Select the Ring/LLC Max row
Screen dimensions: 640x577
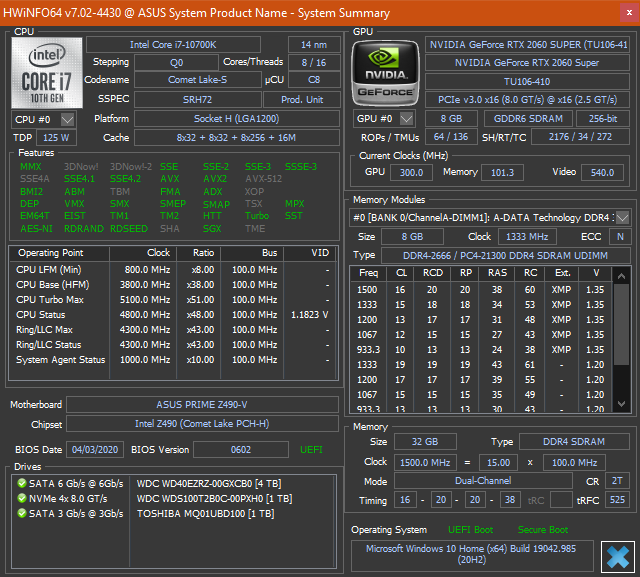tap(173, 330)
